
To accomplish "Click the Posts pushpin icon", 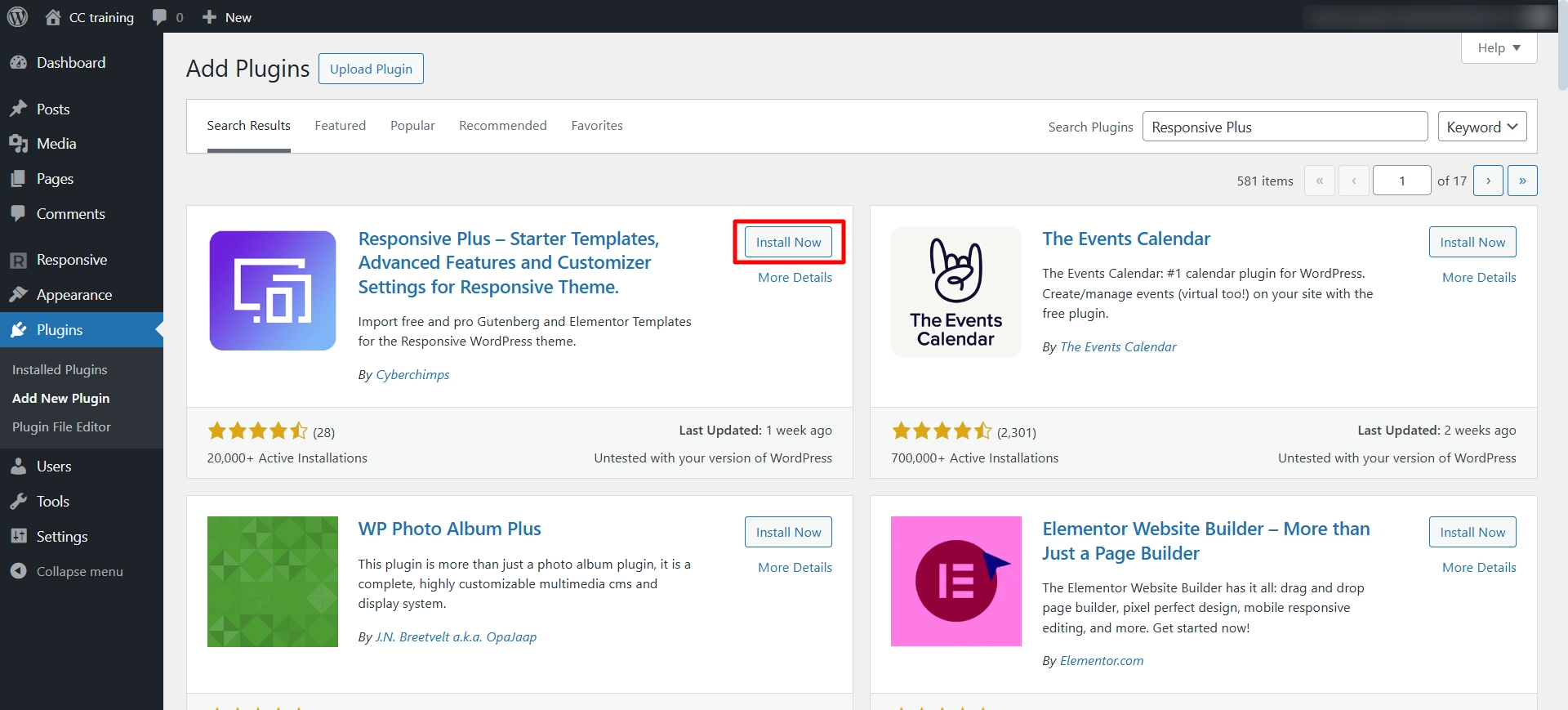I will point(18,109).
